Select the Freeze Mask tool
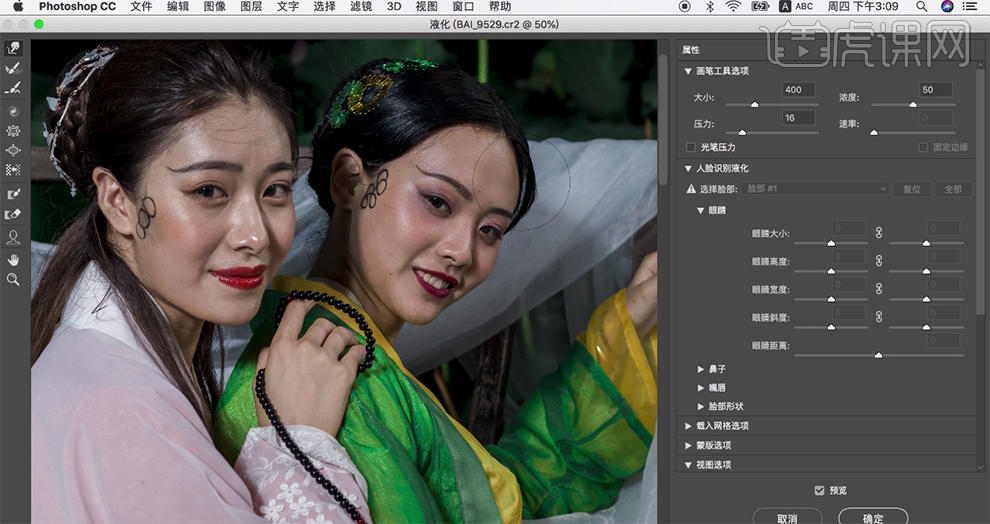The image size is (990, 524). 14,194
